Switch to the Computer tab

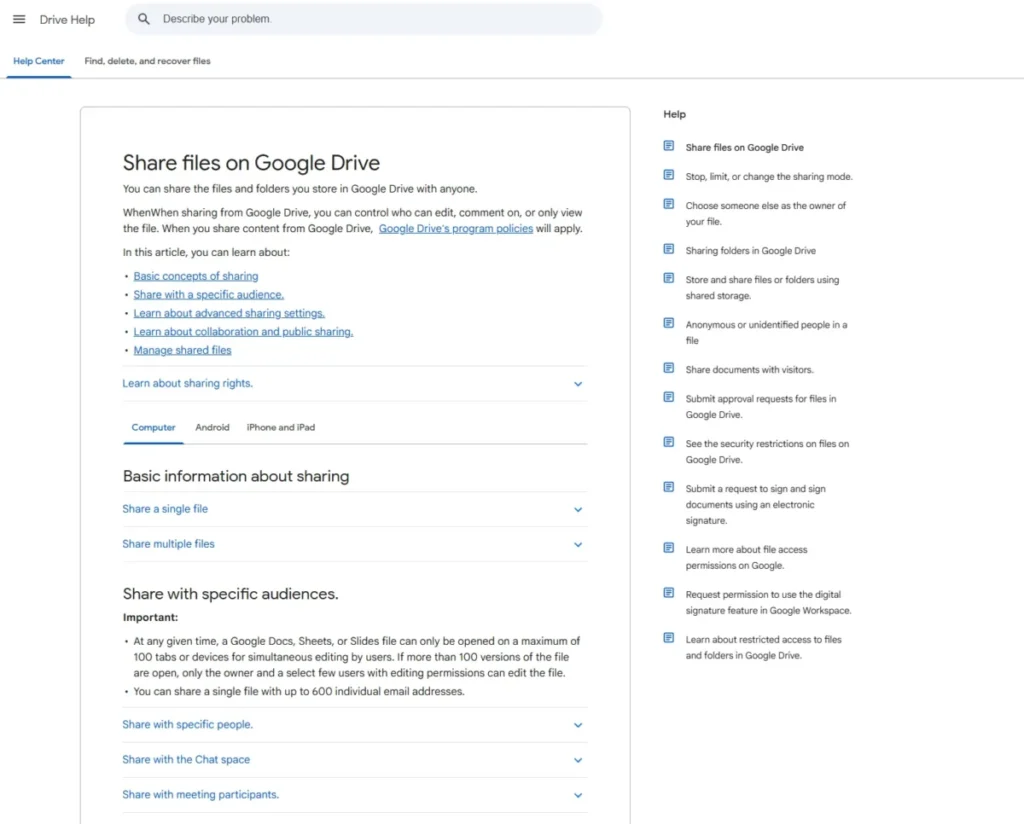click(153, 428)
